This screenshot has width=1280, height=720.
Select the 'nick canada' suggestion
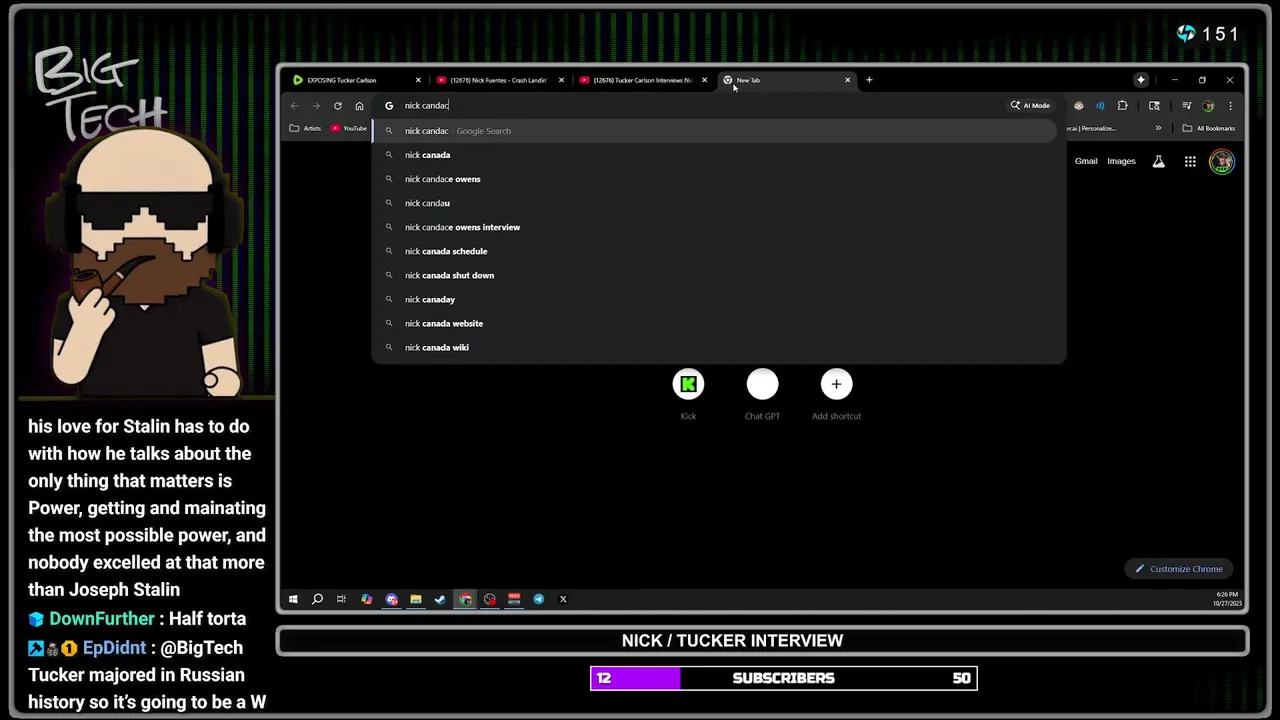point(715,155)
